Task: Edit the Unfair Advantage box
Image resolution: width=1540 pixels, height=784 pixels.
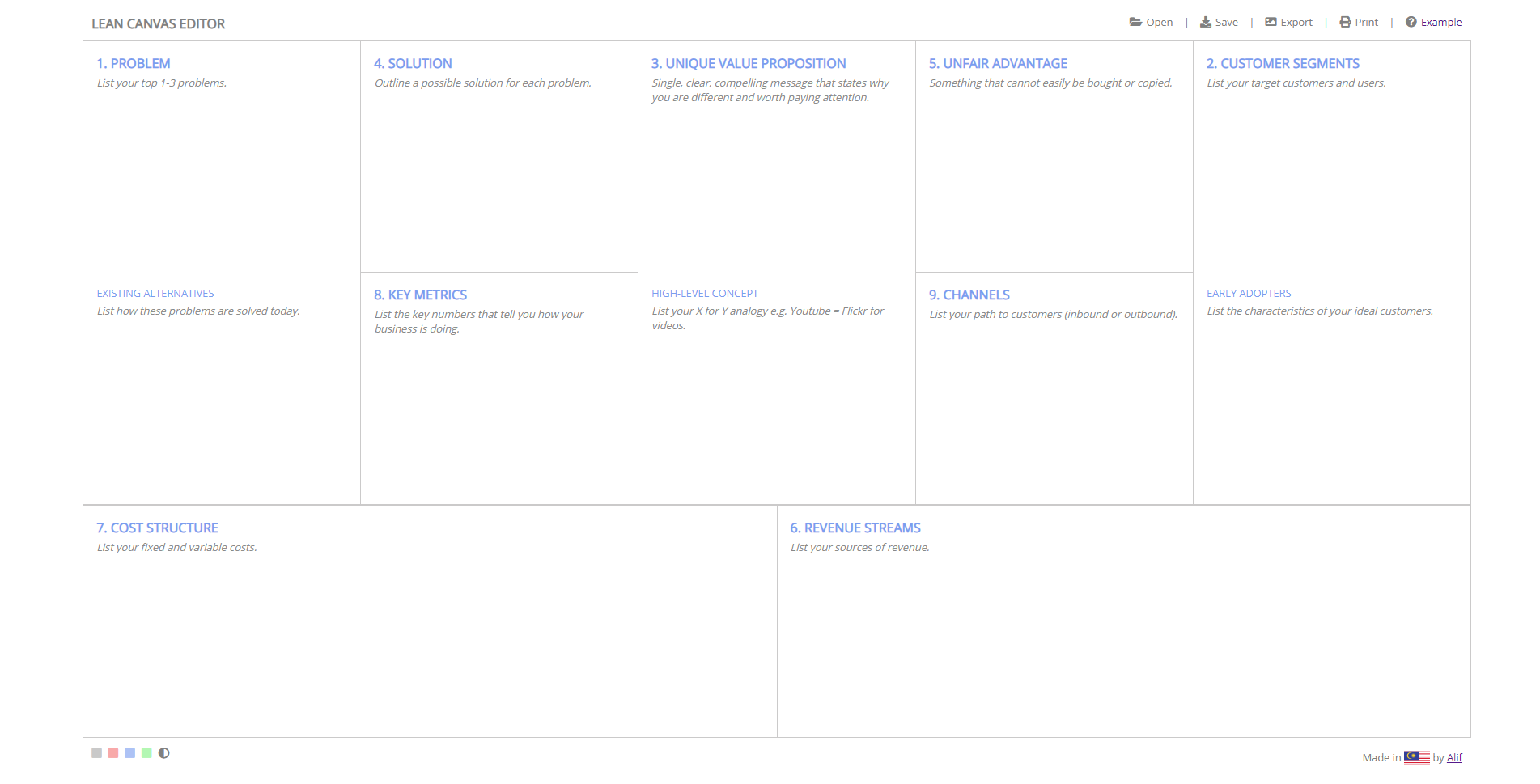Action: click(x=1052, y=178)
